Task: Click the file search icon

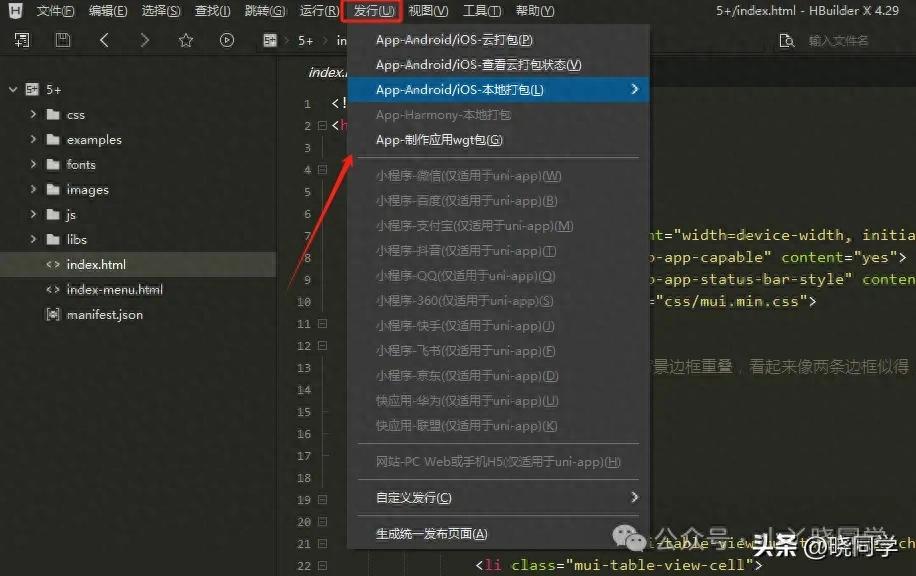Action: (786, 41)
